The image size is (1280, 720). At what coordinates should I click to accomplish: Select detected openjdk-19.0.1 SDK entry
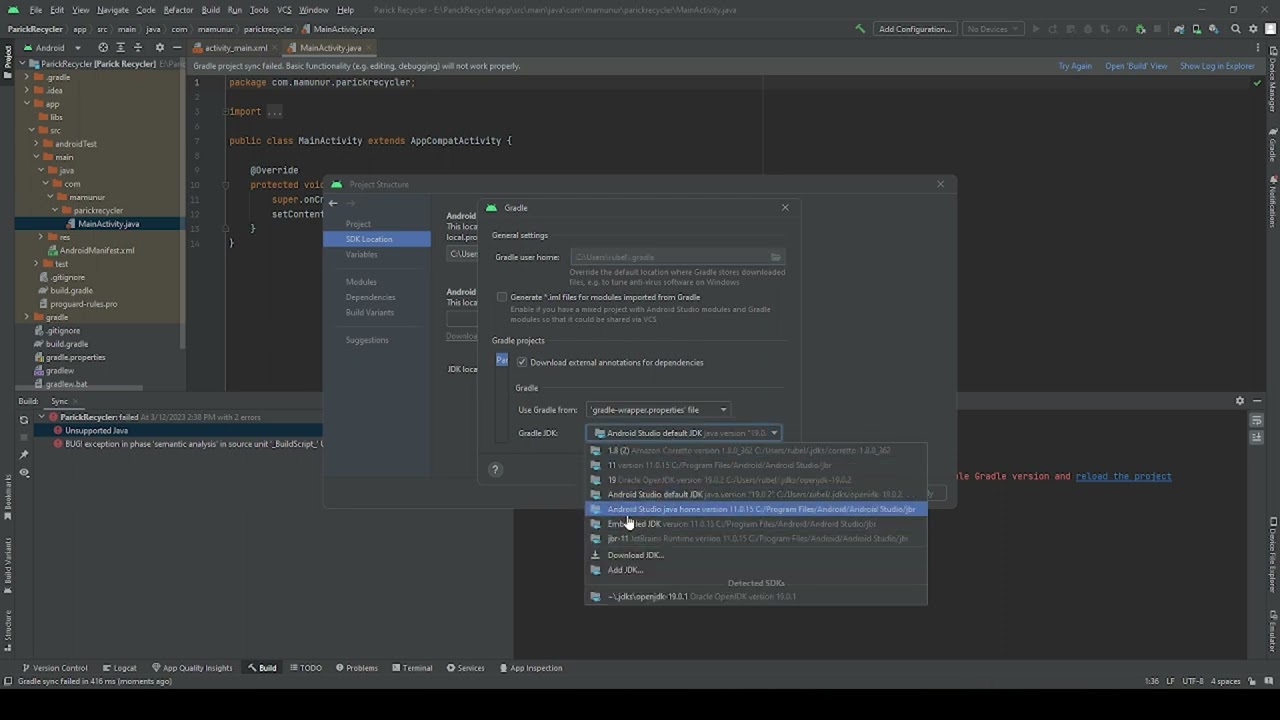point(756,596)
